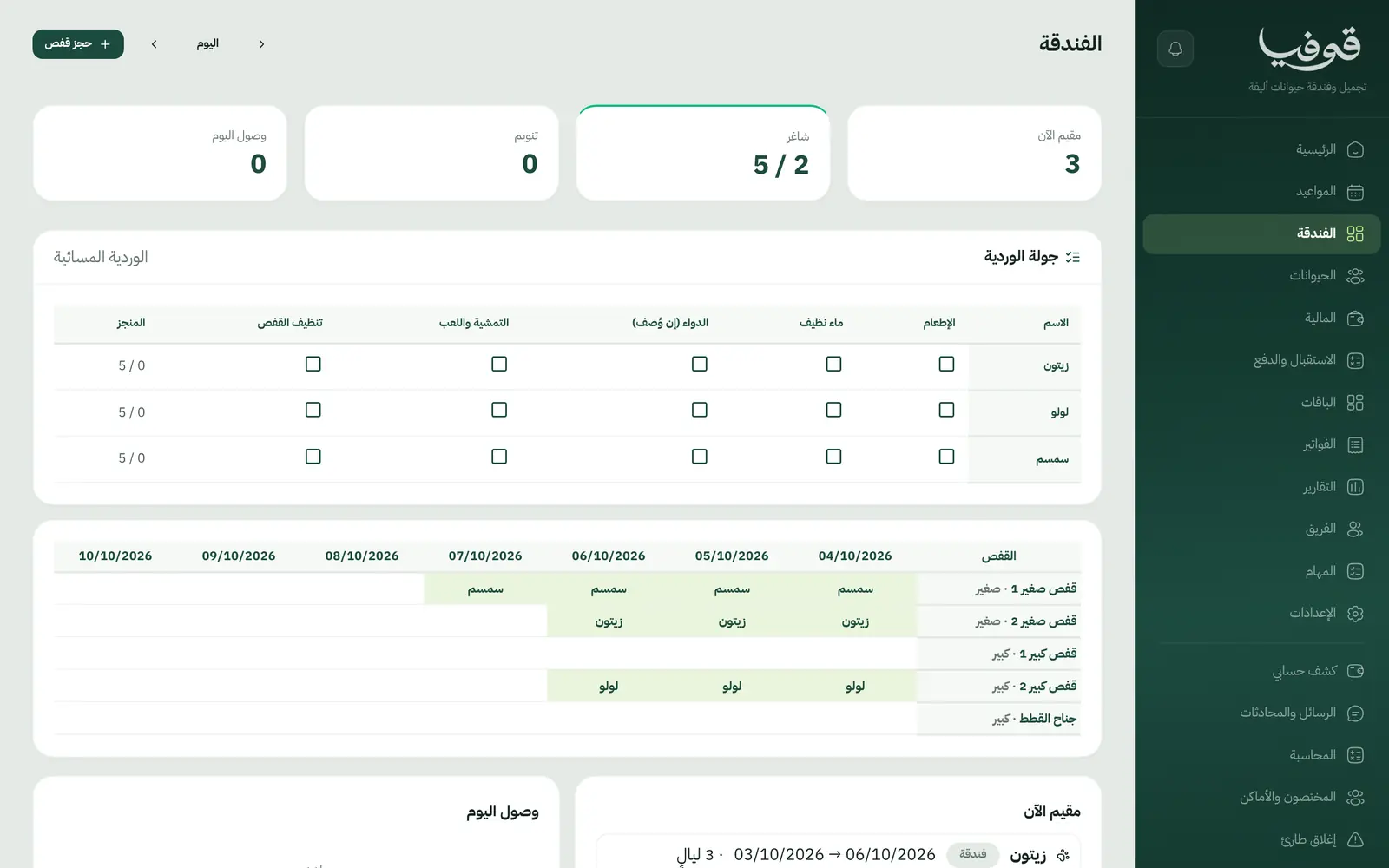Image resolution: width=1389 pixels, height=868 pixels.
Task: Open the المهام tasks icon
Action: click(1355, 571)
